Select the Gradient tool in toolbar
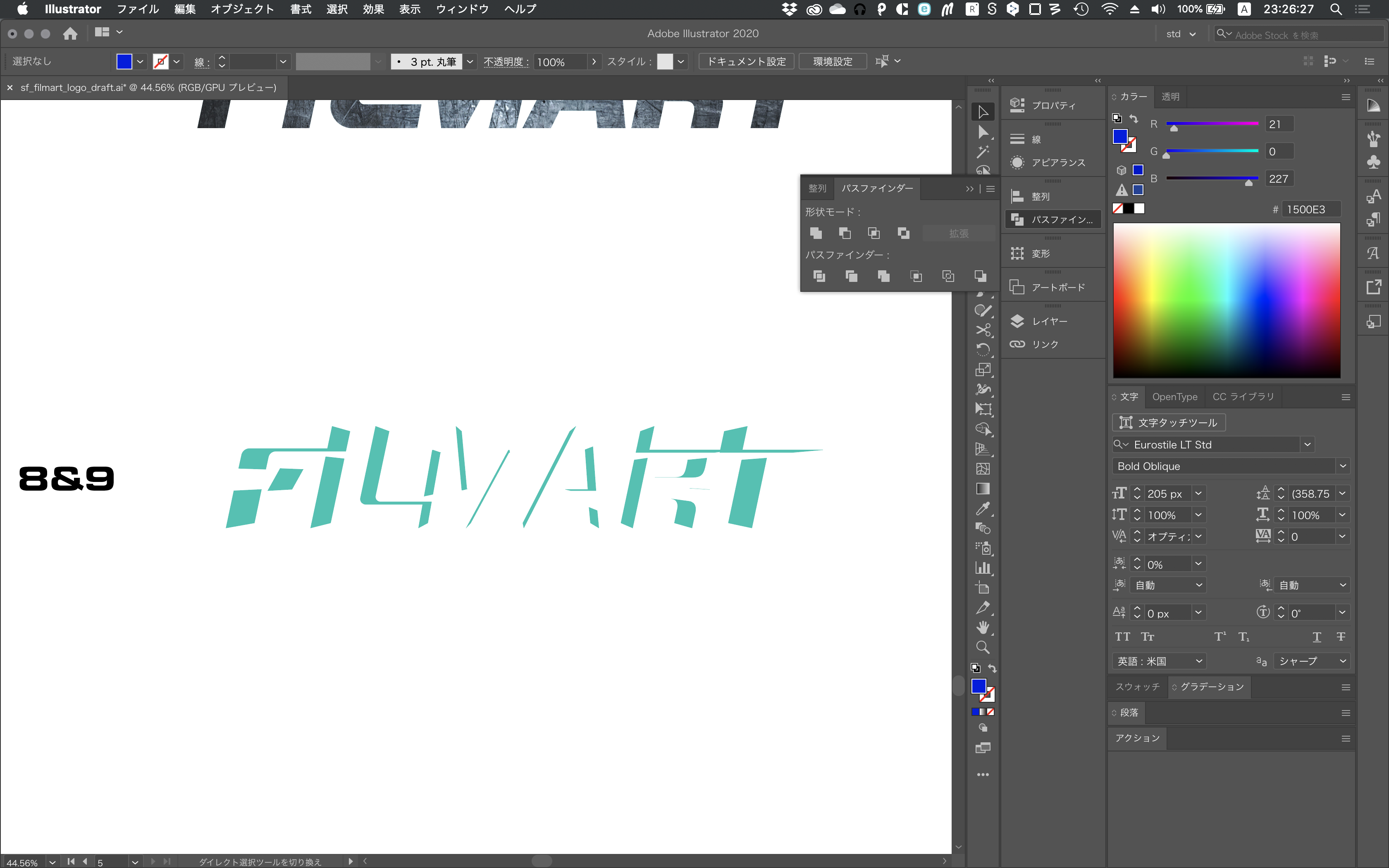 [983, 489]
